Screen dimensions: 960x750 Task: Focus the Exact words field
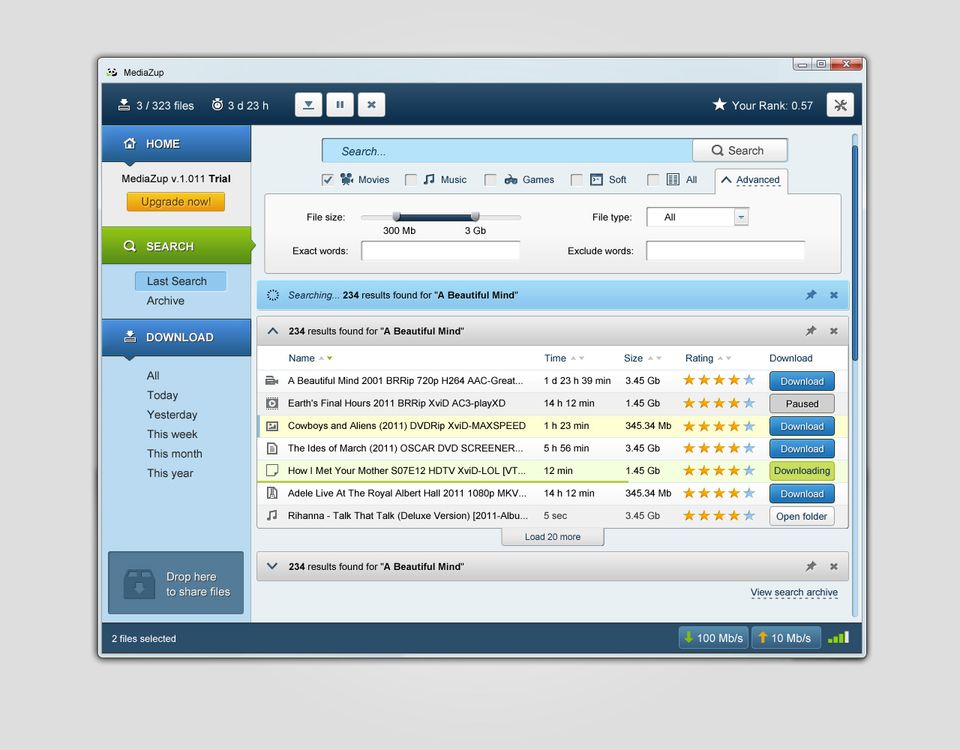(x=440, y=250)
